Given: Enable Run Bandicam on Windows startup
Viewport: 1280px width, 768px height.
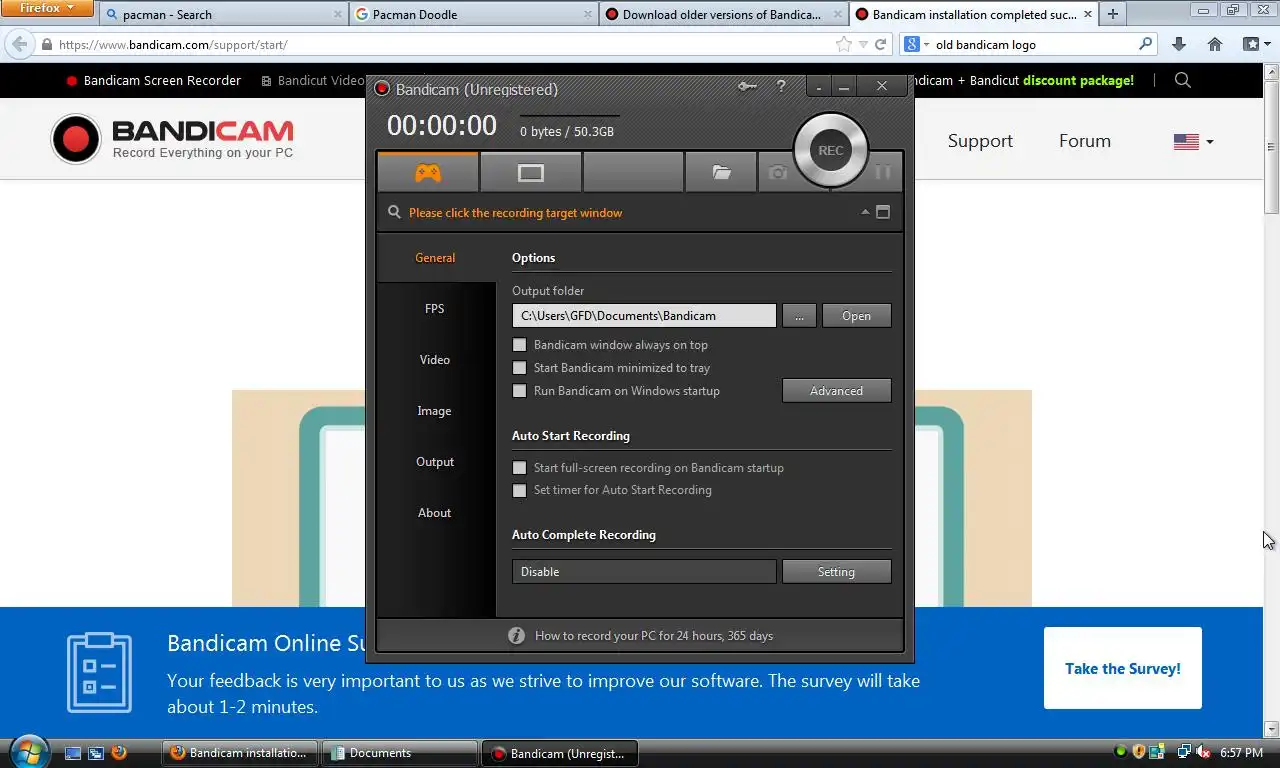Looking at the screenshot, I should click(519, 391).
